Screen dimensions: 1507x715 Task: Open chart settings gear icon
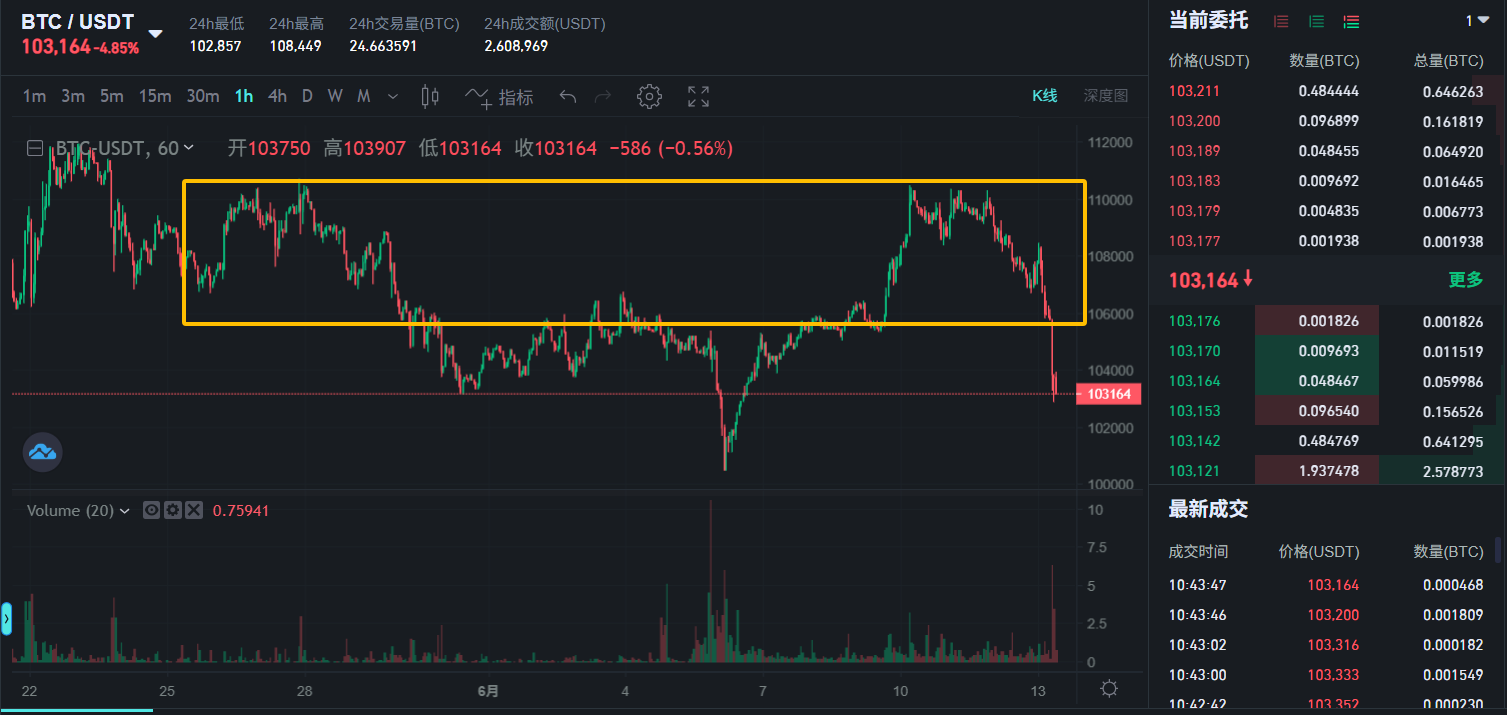649,97
